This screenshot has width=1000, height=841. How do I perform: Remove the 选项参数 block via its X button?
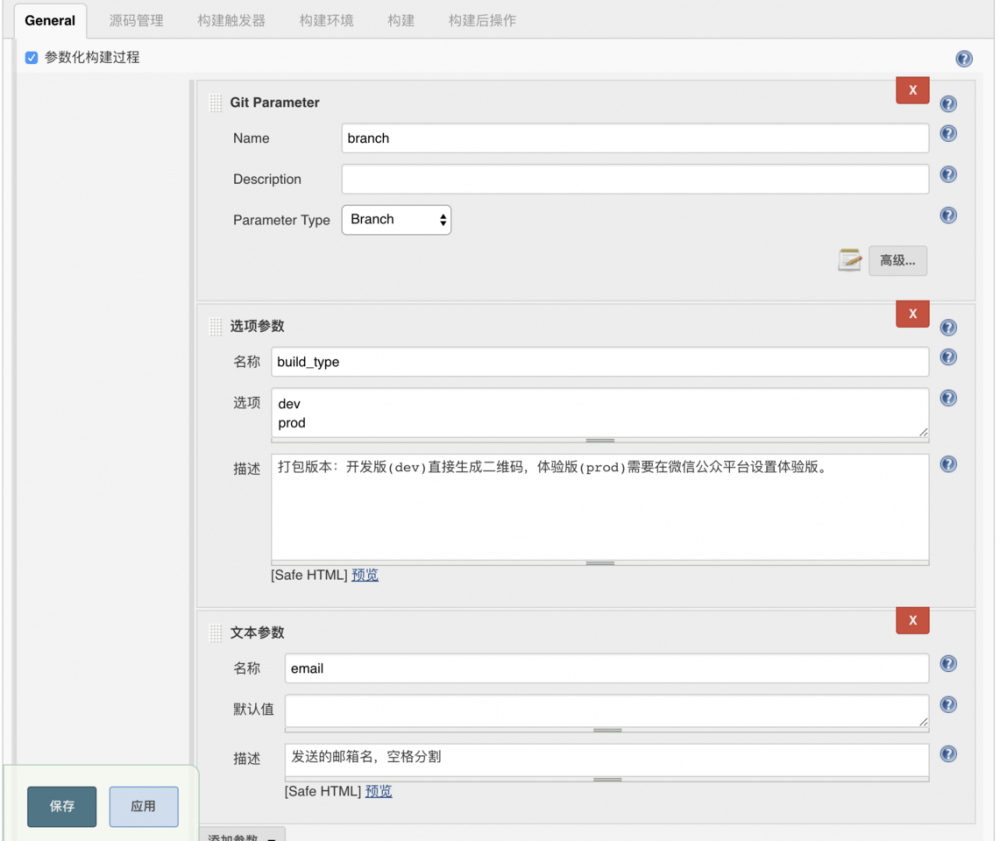(911, 313)
